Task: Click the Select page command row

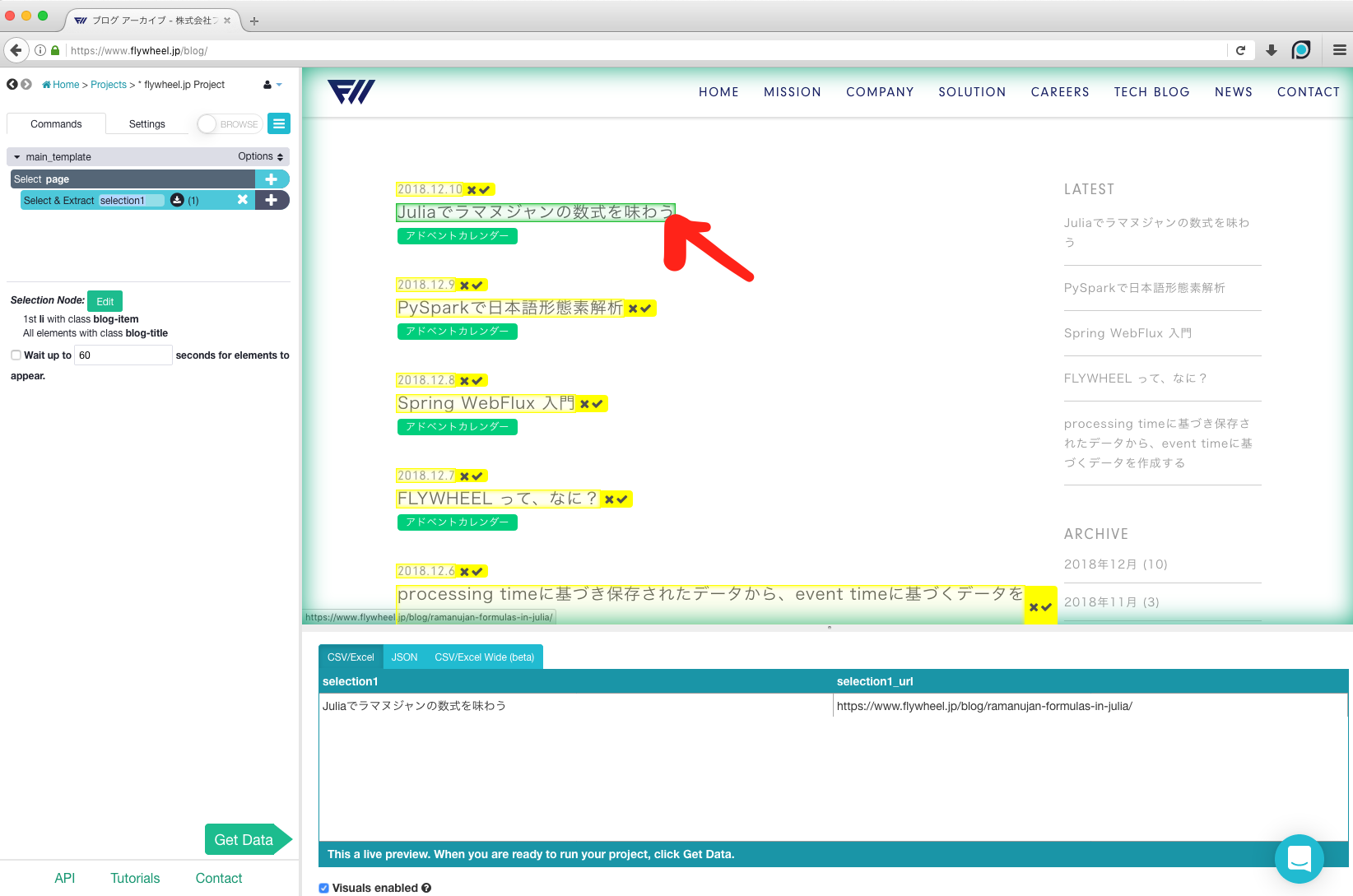Action: (133, 179)
